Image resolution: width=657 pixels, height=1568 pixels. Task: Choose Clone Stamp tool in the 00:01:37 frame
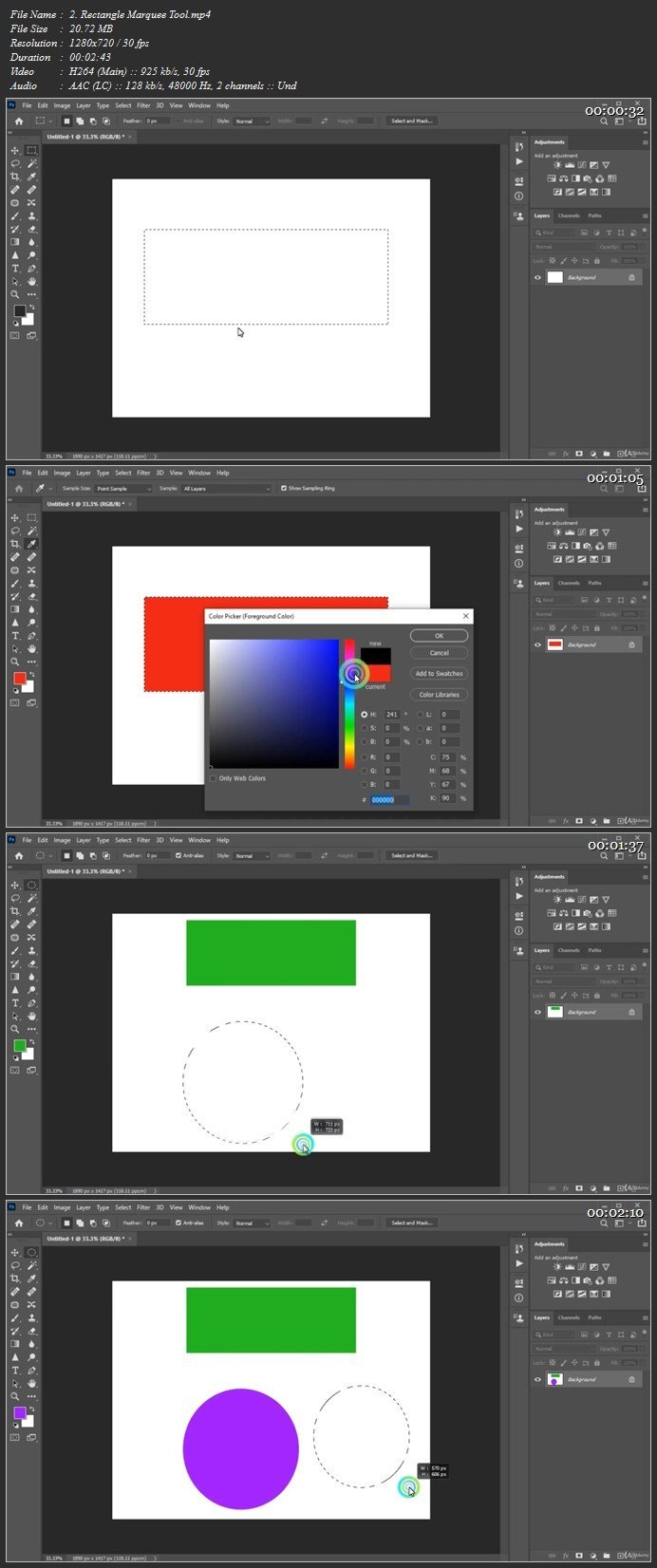(x=31, y=951)
